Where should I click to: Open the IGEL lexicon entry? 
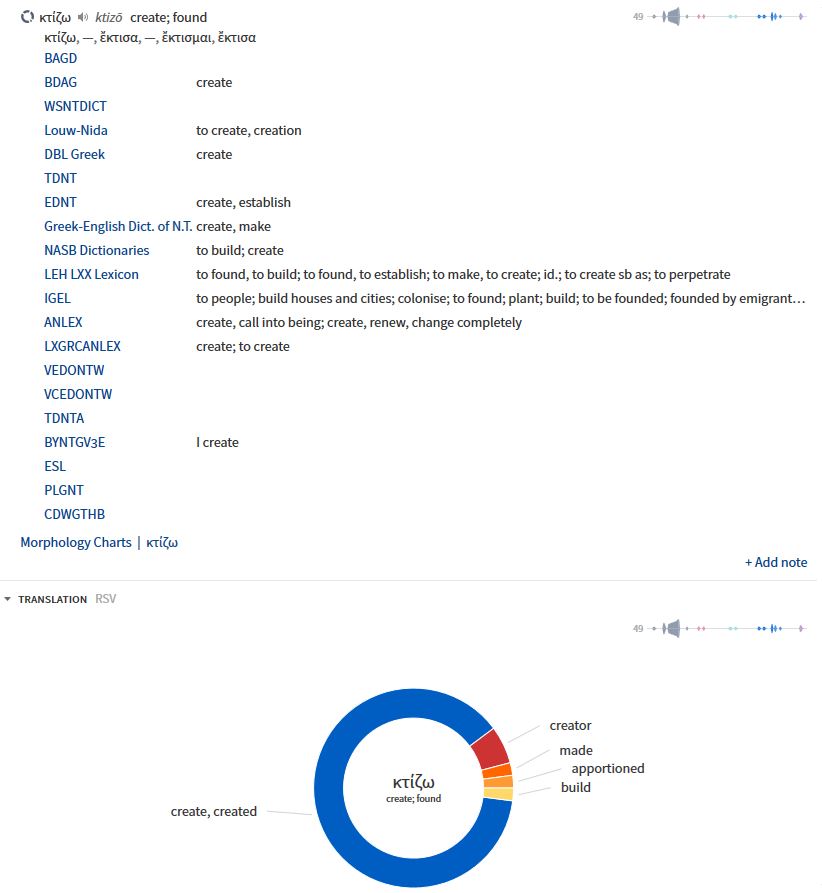coord(57,298)
